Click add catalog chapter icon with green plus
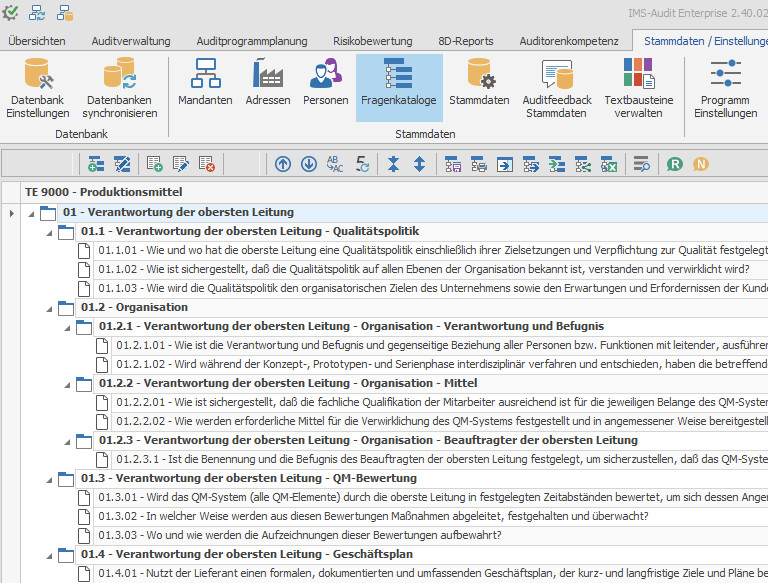Viewport: 768px width, 583px height. click(x=96, y=164)
